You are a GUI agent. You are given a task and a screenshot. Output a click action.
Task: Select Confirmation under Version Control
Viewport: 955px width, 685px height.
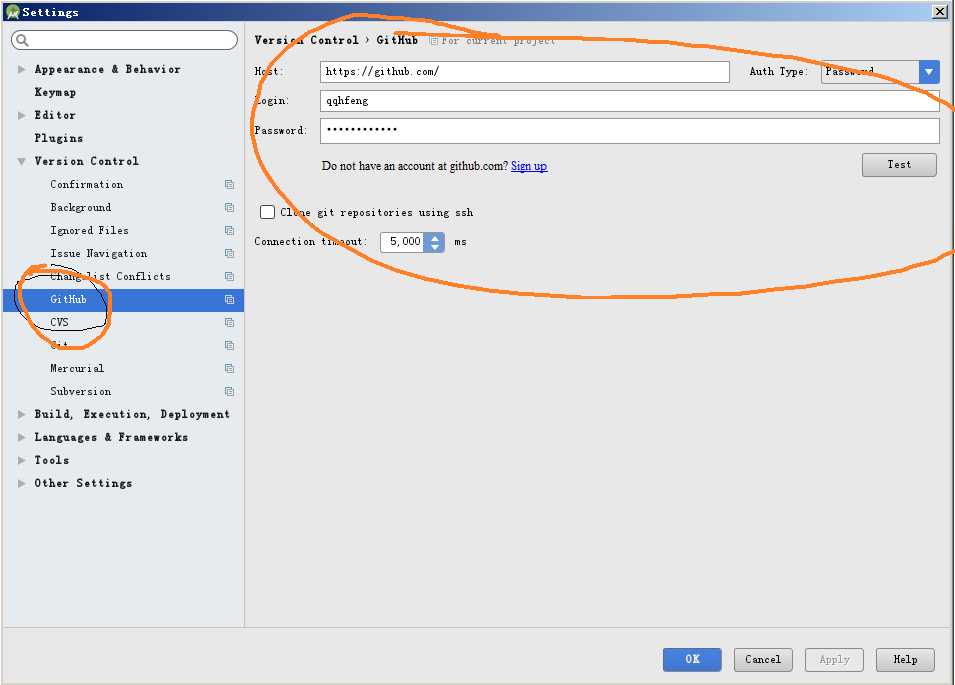click(x=86, y=184)
